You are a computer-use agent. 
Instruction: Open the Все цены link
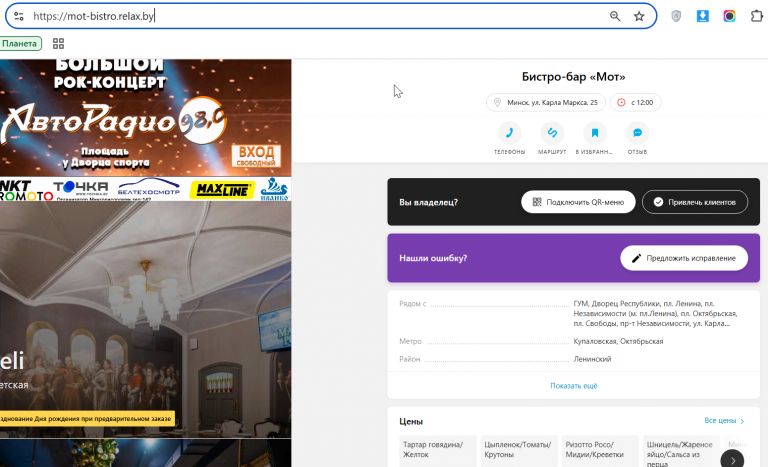coord(724,420)
